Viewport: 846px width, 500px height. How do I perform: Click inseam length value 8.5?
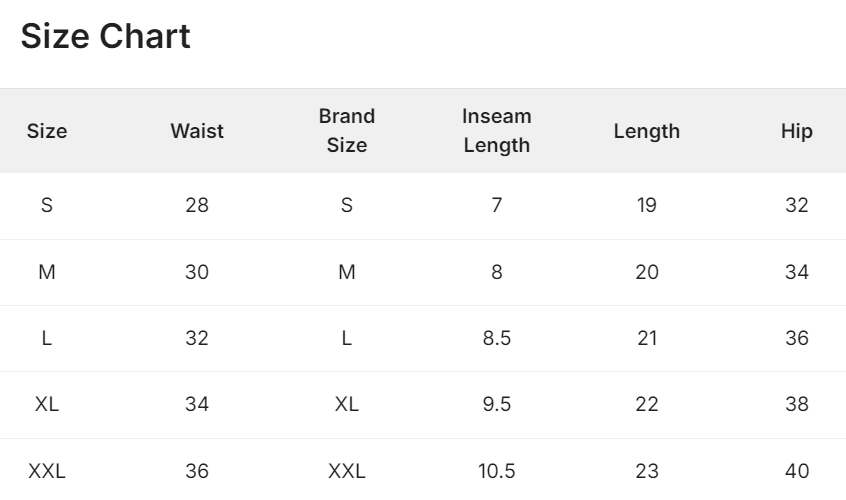click(497, 338)
